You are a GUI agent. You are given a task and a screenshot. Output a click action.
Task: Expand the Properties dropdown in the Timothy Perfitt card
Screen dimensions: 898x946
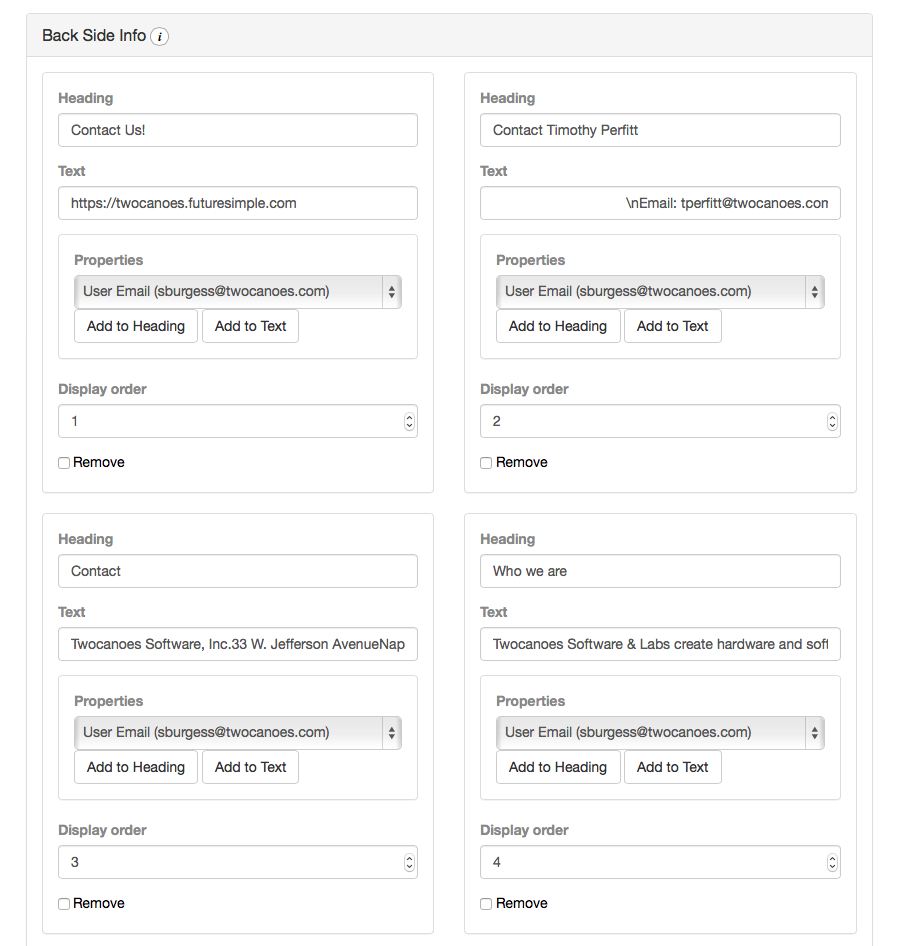pos(660,292)
